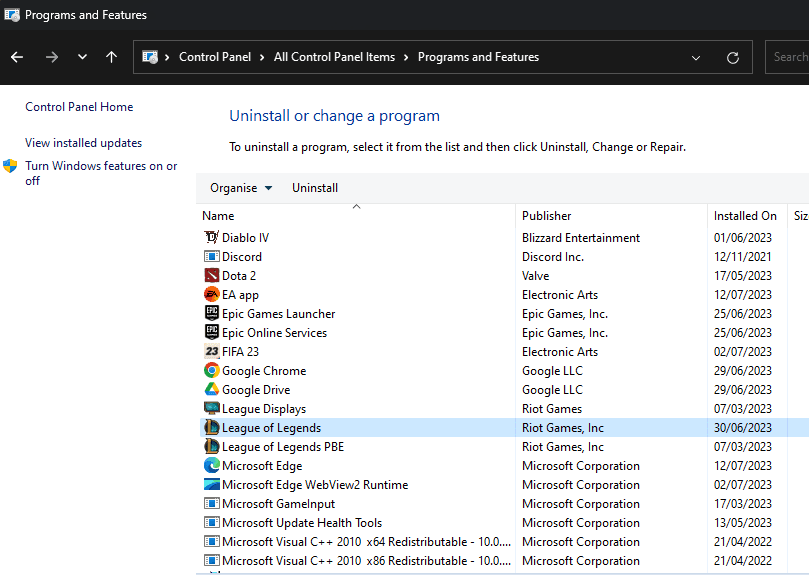Open recent locations dropdown arrow
The width and height of the screenshot is (809, 575).
[82, 57]
